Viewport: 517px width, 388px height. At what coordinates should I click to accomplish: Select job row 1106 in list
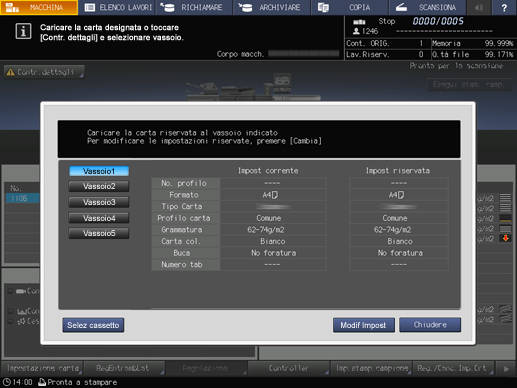(22, 198)
